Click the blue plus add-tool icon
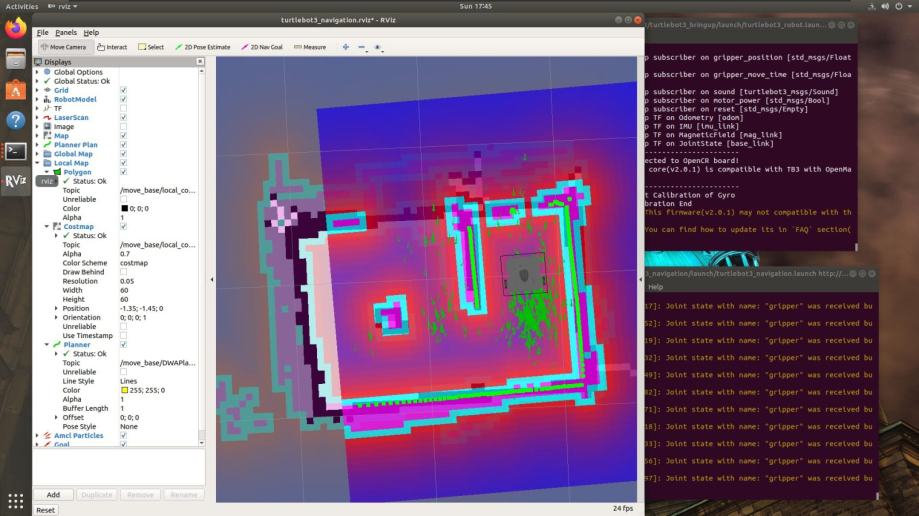This screenshot has height=516, width=919. (346, 47)
